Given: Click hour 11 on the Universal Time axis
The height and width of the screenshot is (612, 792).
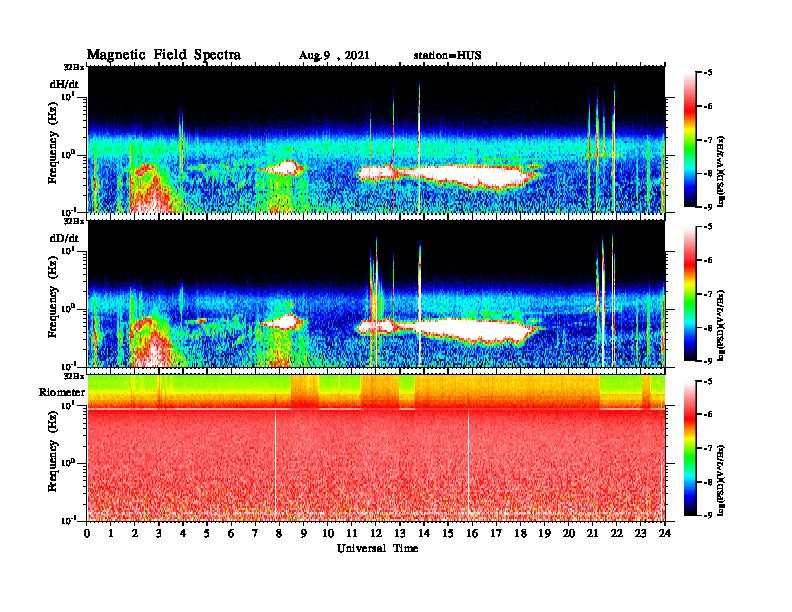Looking at the screenshot, I should point(352,533).
